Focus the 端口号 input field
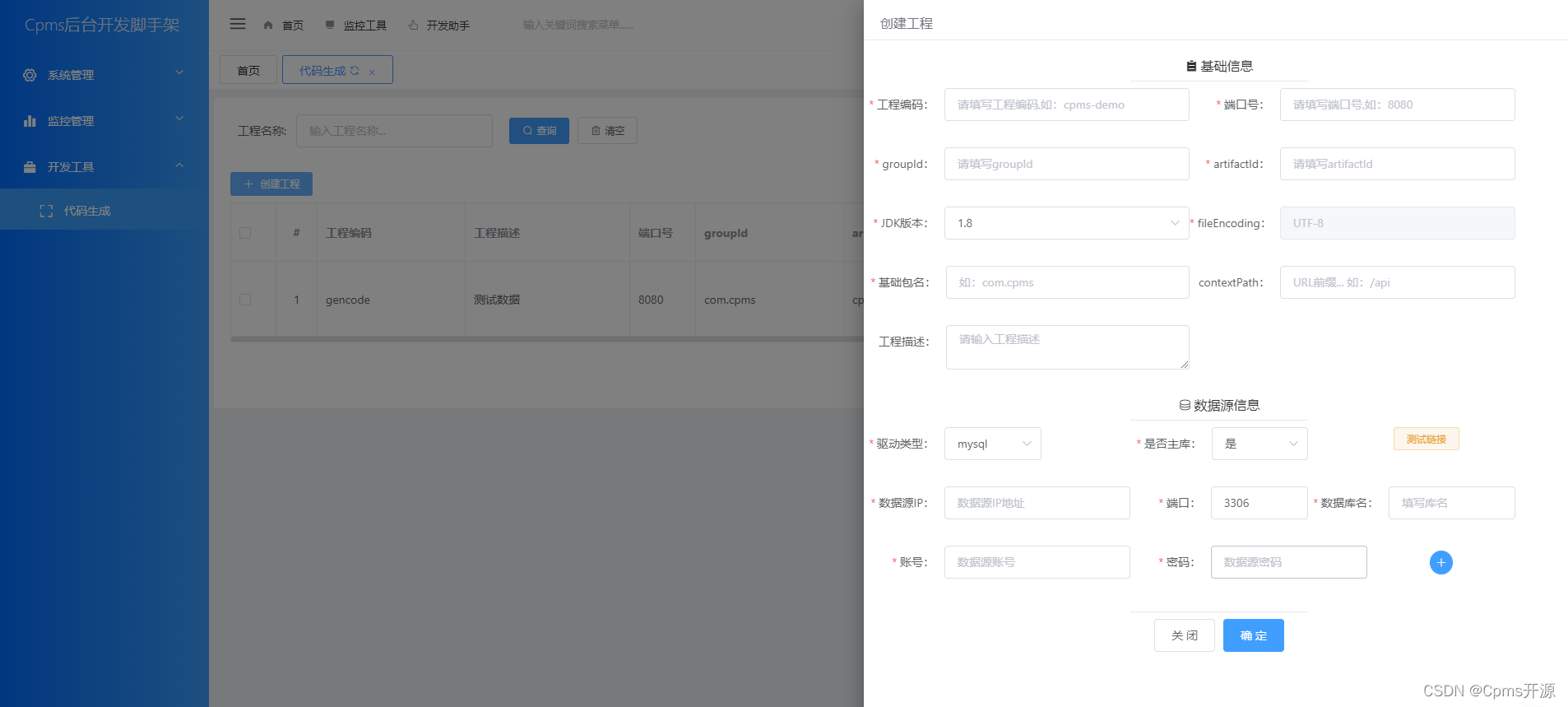Image resolution: width=1568 pixels, height=707 pixels. [x=1397, y=105]
